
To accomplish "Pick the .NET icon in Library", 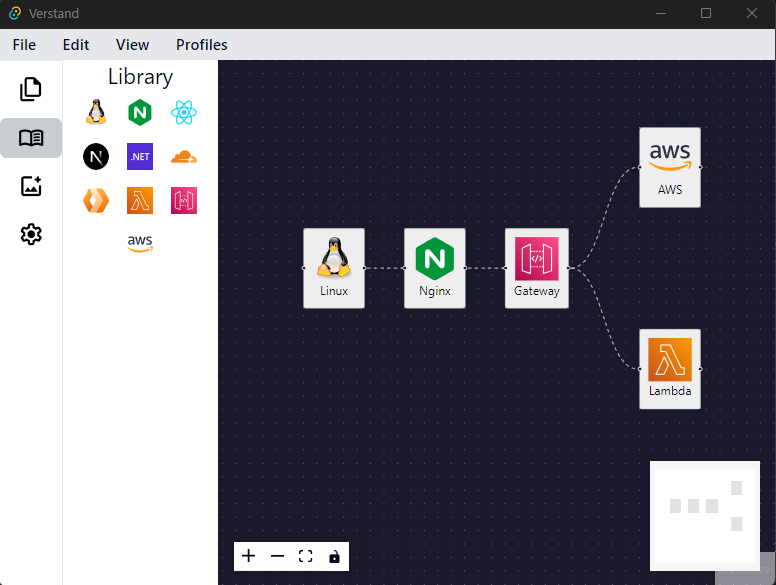I will pos(140,156).
